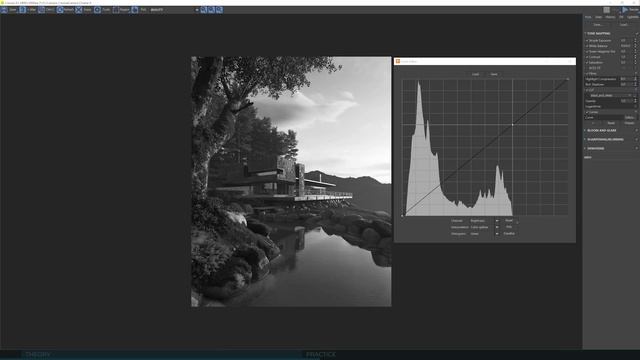Click Save in the Curve Editor window
This screenshot has width=640, height=360.
(x=494, y=74)
